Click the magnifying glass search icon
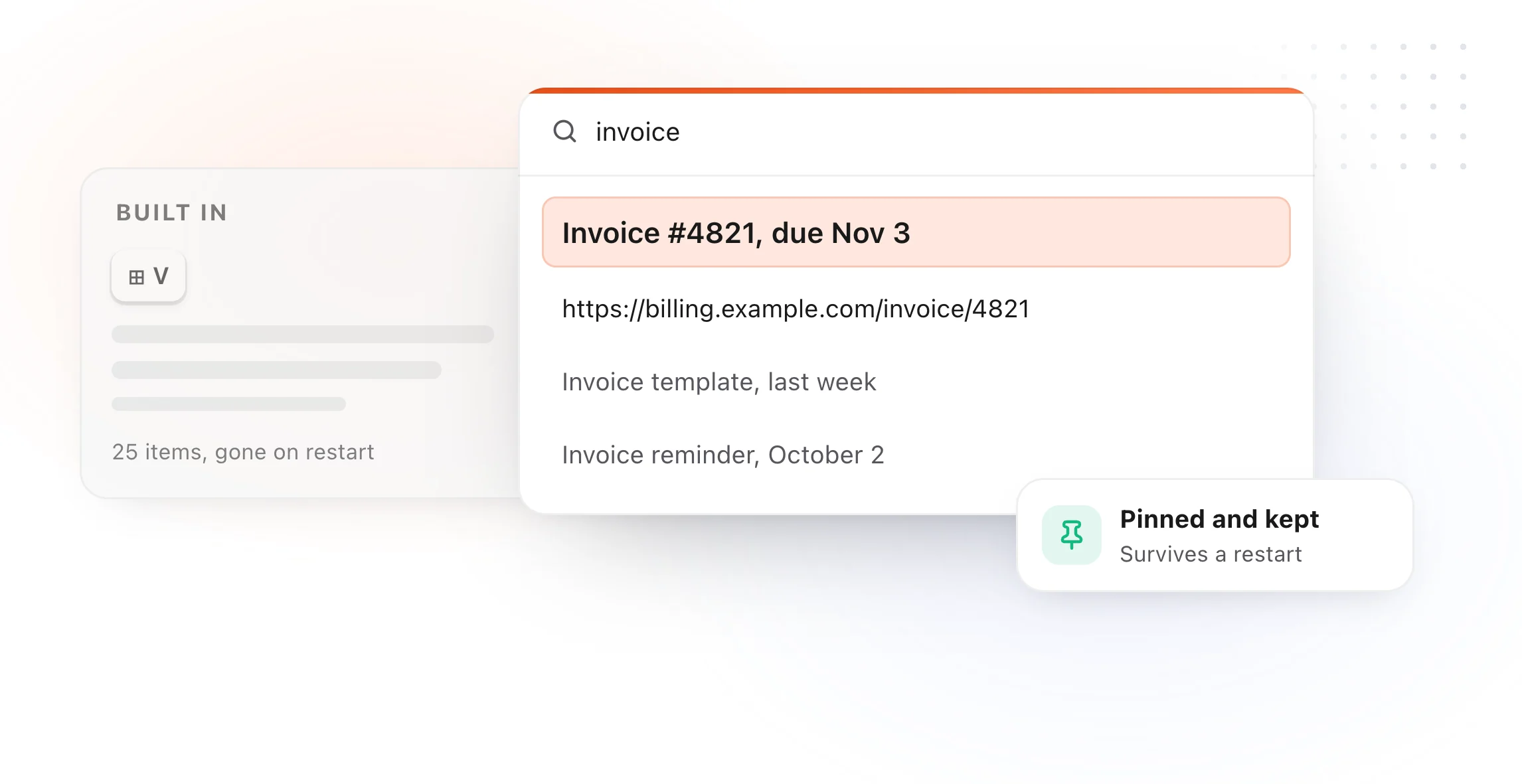This screenshot has width=1522, height=784. coord(564,131)
